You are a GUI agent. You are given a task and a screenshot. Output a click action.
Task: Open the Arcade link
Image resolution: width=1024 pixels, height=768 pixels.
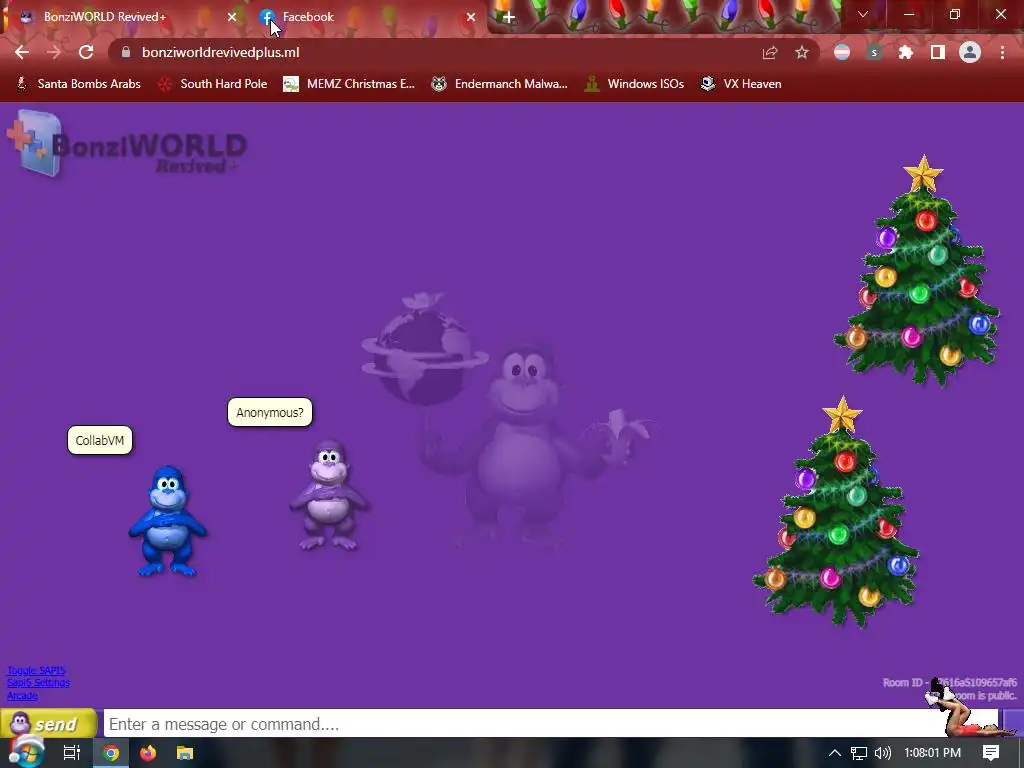click(22, 696)
